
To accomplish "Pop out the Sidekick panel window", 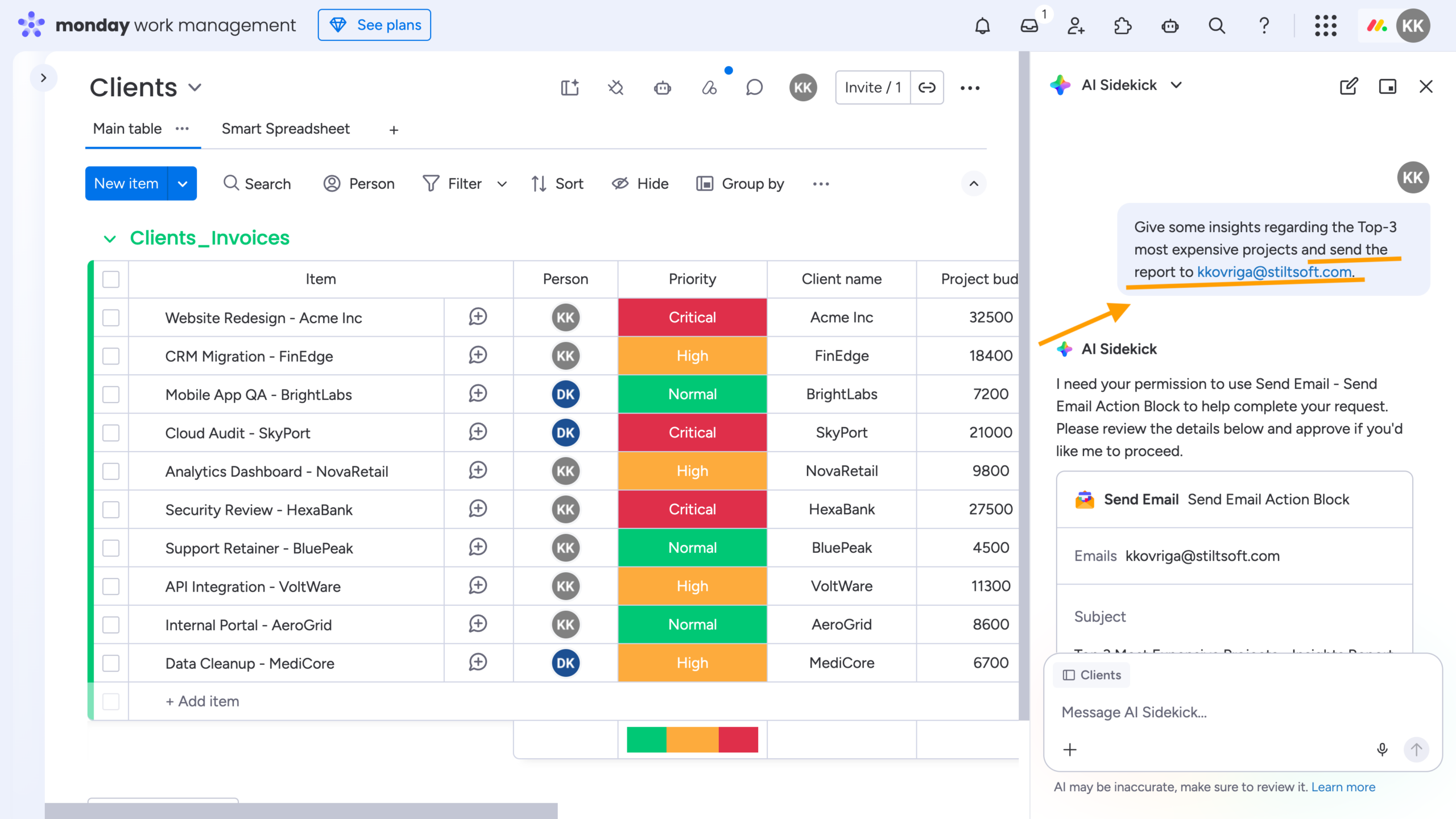I will (1387, 86).
